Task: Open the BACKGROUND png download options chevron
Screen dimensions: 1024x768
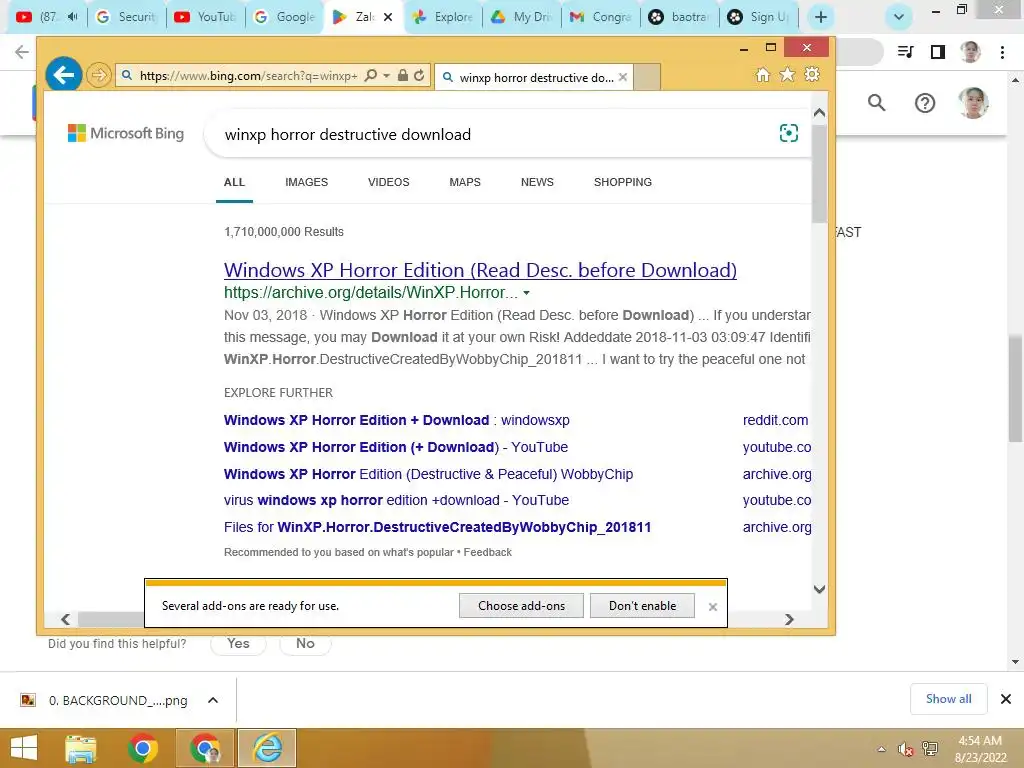Action: tap(213, 700)
